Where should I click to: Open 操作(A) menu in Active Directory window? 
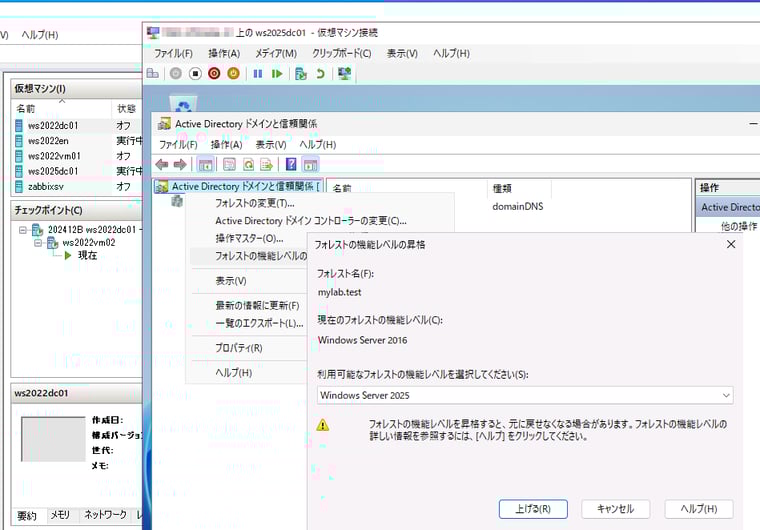click(x=226, y=145)
